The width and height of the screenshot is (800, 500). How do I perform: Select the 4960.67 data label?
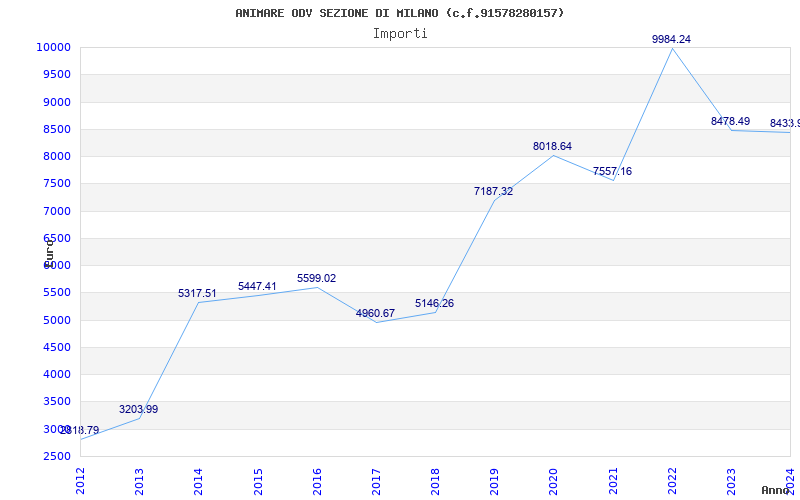tap(375, 313)
